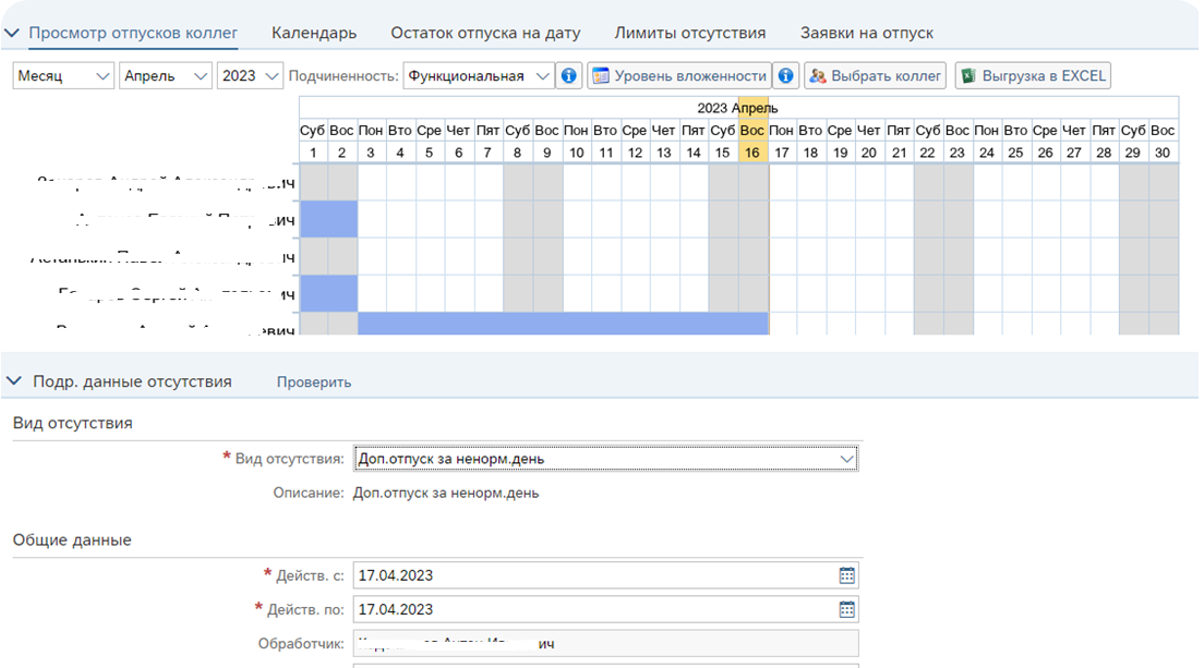
Task: Open the Вид отсутствия dropdown list
Action: pos(605,459)
